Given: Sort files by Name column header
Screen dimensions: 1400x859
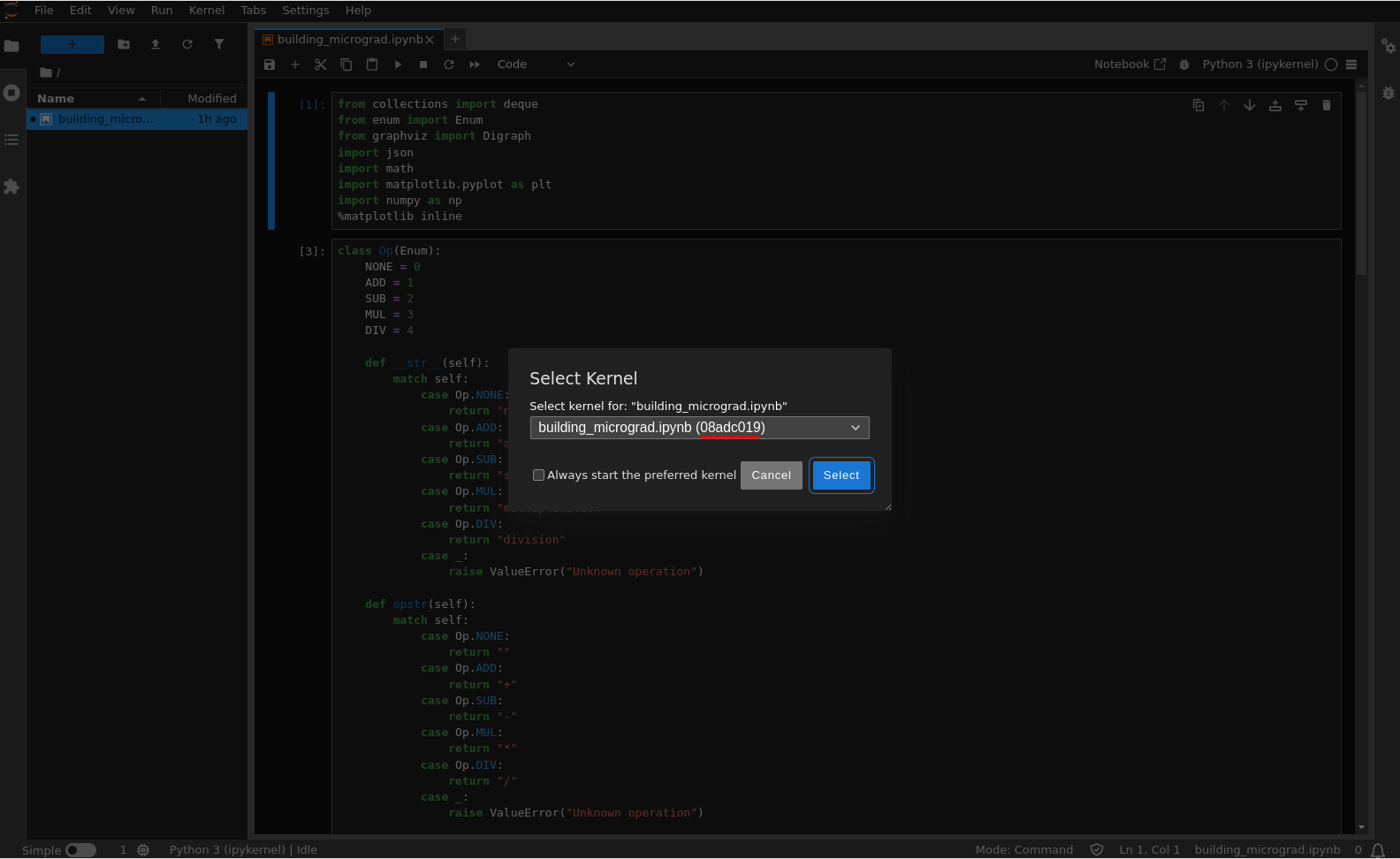Looking at the screenshot, I should [x=93, y=98].
